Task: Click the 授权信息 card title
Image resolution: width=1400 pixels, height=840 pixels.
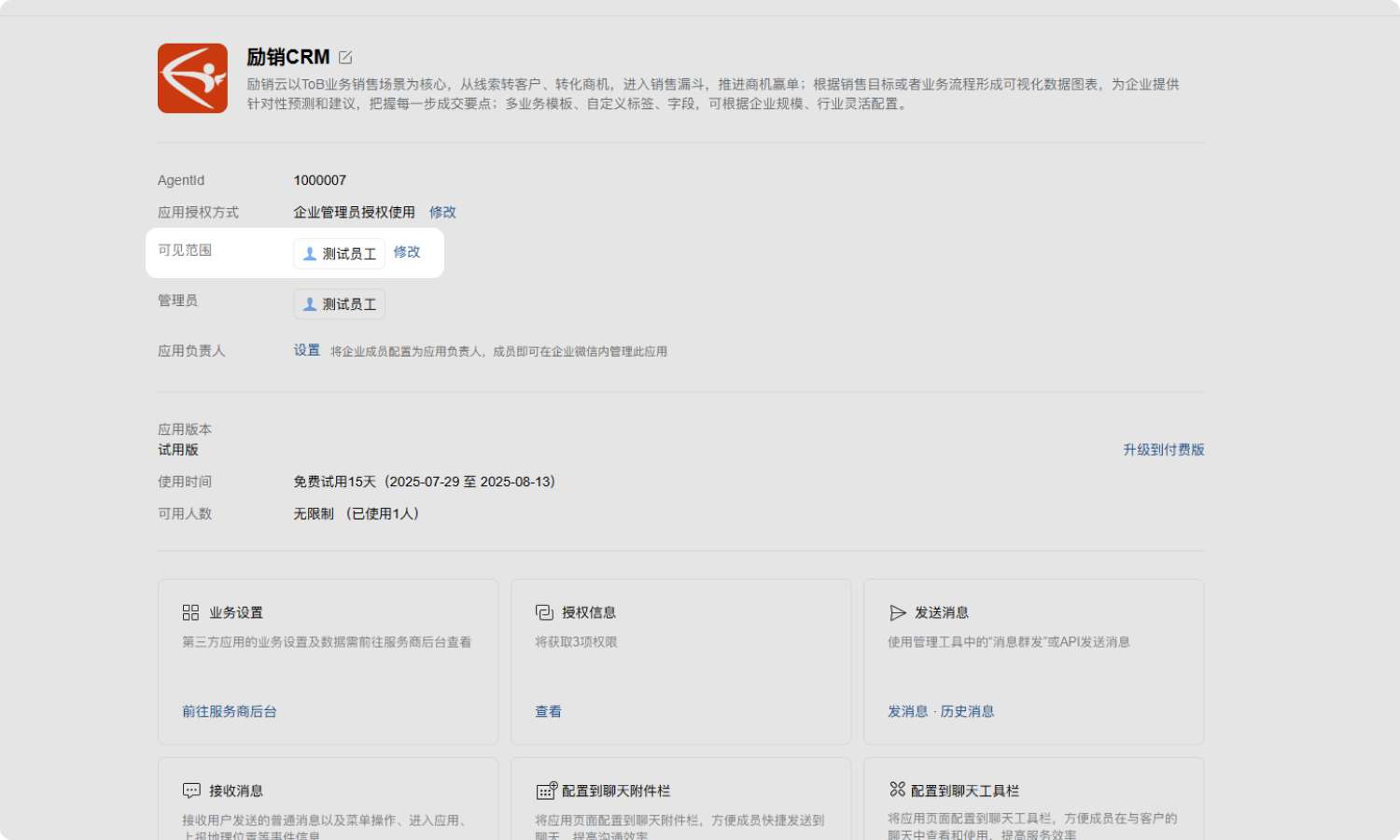Action: (589, 612)
